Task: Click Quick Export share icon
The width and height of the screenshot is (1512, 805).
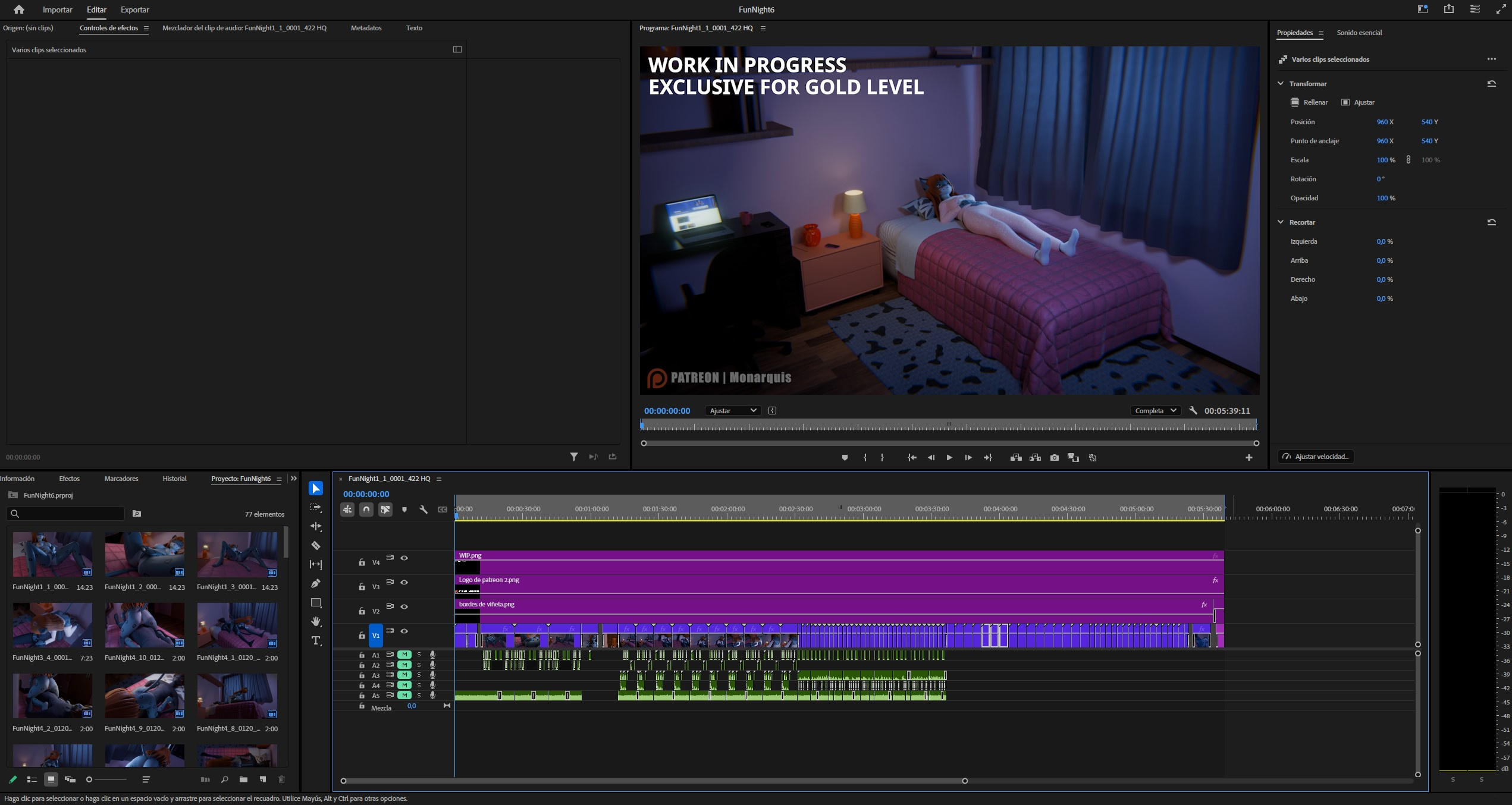Action: coord(1448,9)
